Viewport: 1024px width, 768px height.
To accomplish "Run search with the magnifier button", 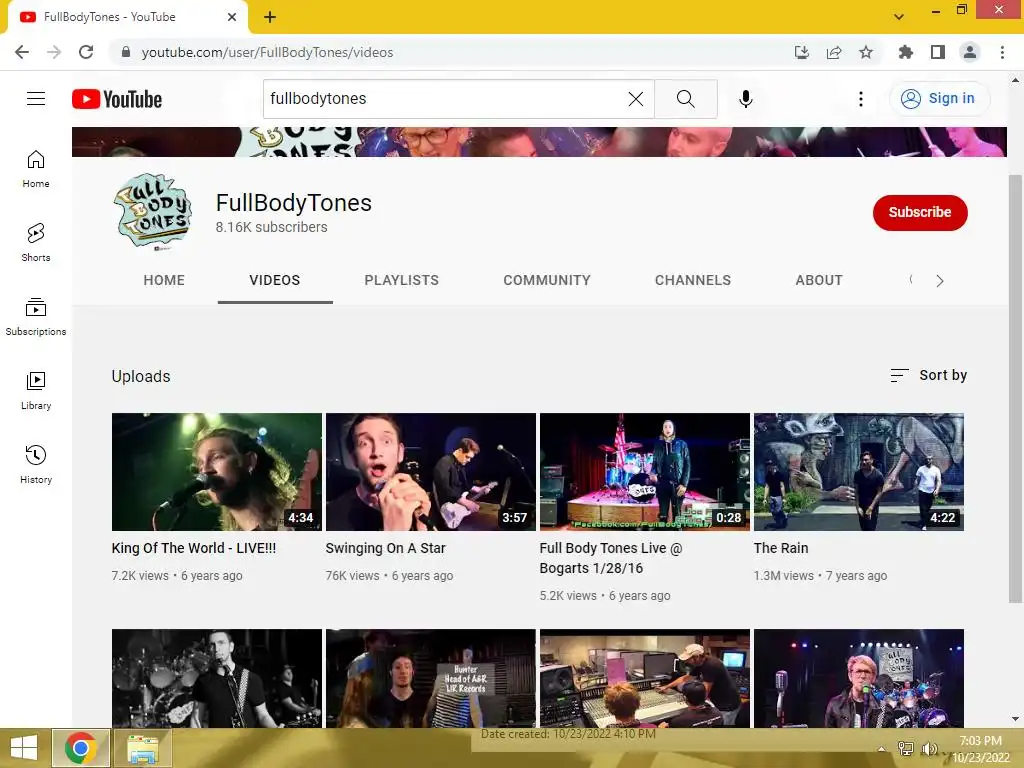I will pyautogui.click(x=686, y=99).
